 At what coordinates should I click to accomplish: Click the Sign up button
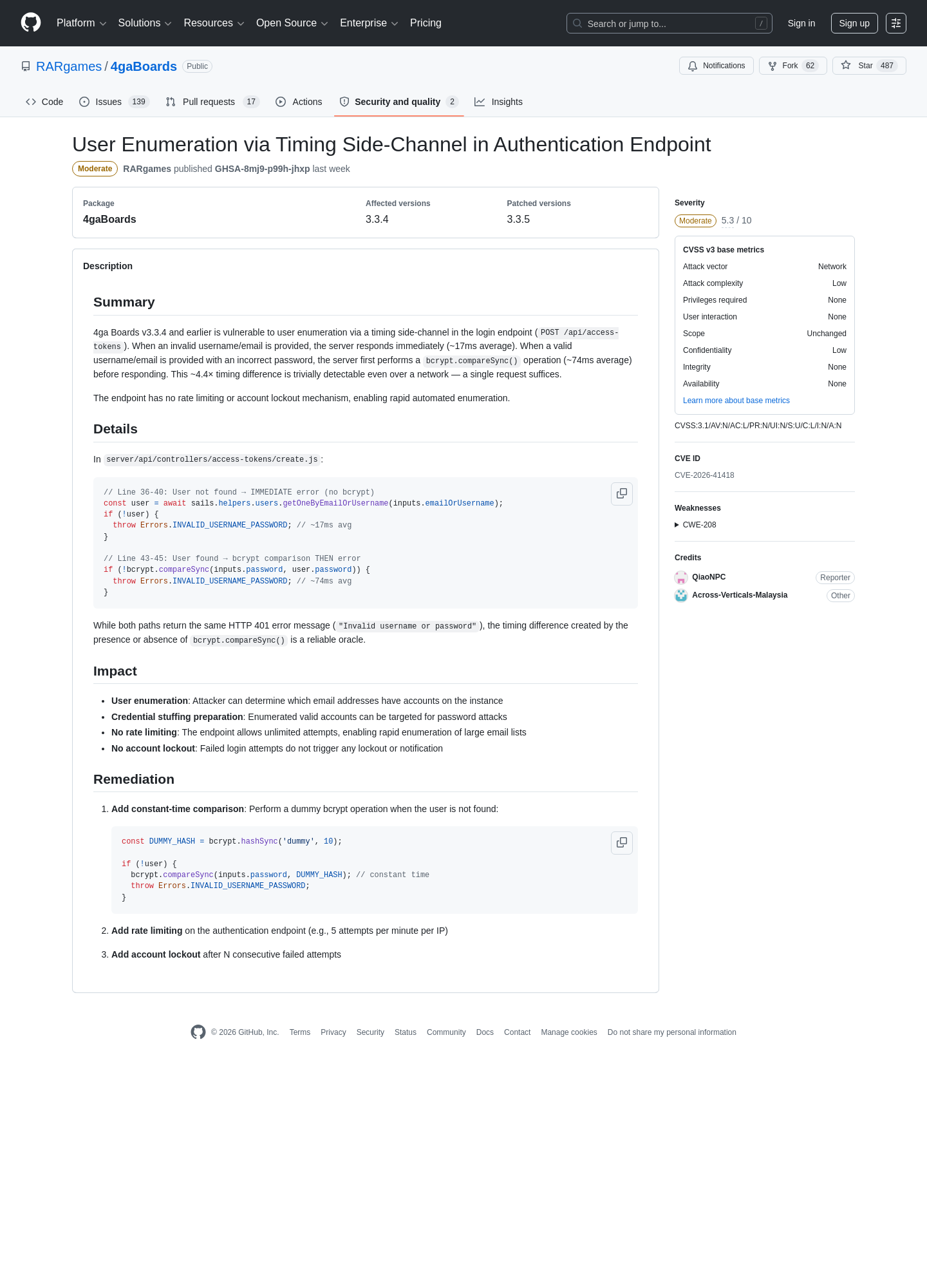854,23
